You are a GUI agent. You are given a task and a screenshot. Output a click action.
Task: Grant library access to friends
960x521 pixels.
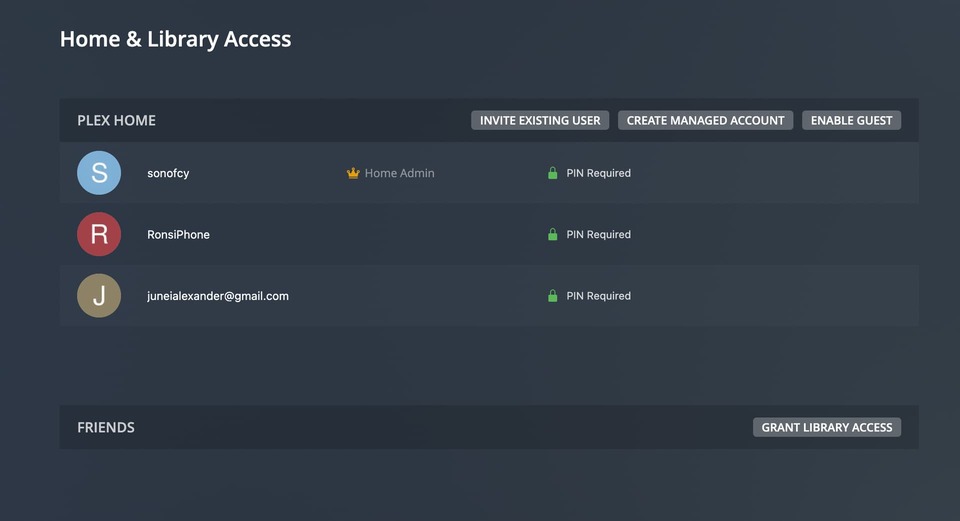click(x=826, y=427)
